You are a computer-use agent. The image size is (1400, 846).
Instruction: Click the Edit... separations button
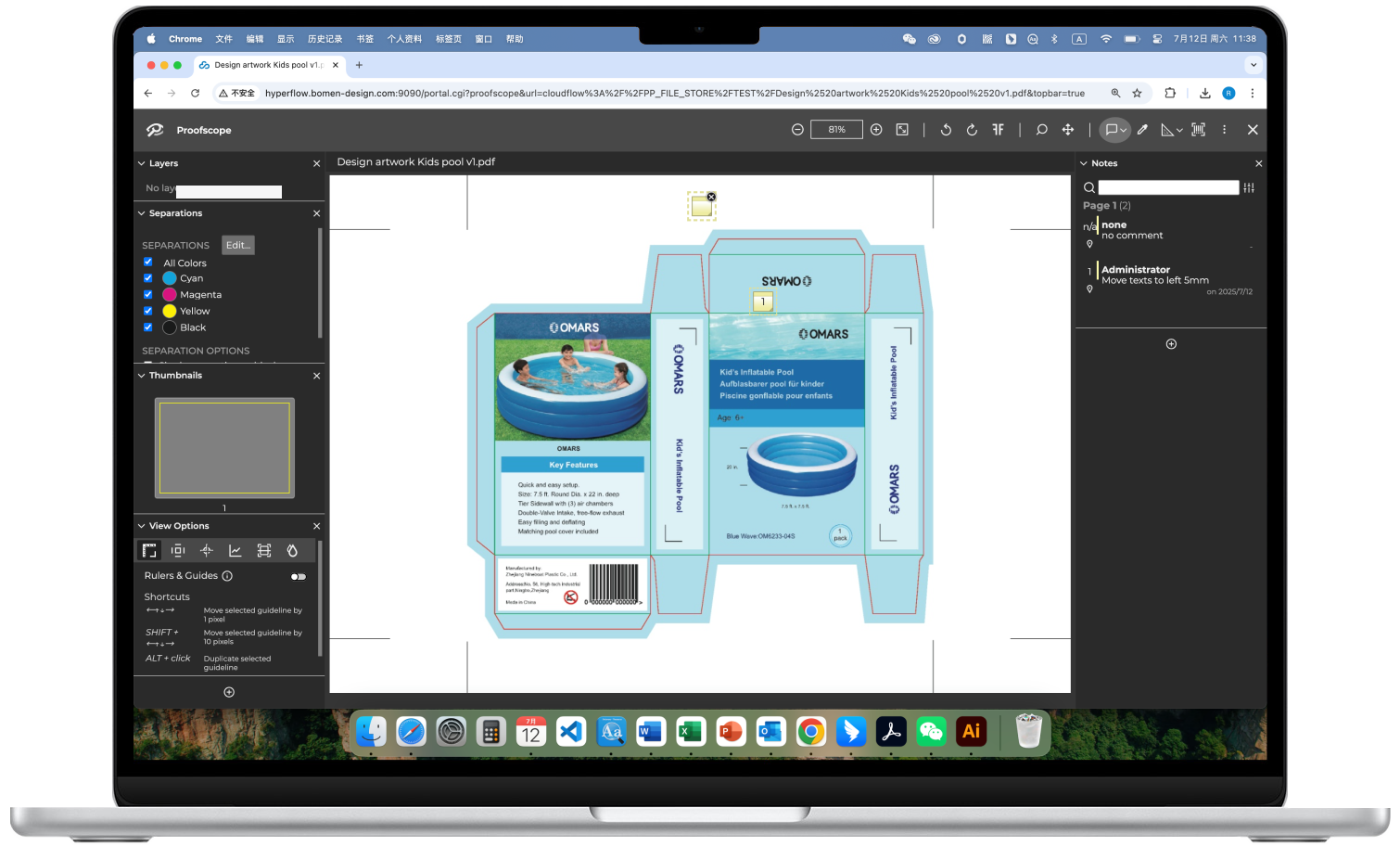[x=237, y=245]
